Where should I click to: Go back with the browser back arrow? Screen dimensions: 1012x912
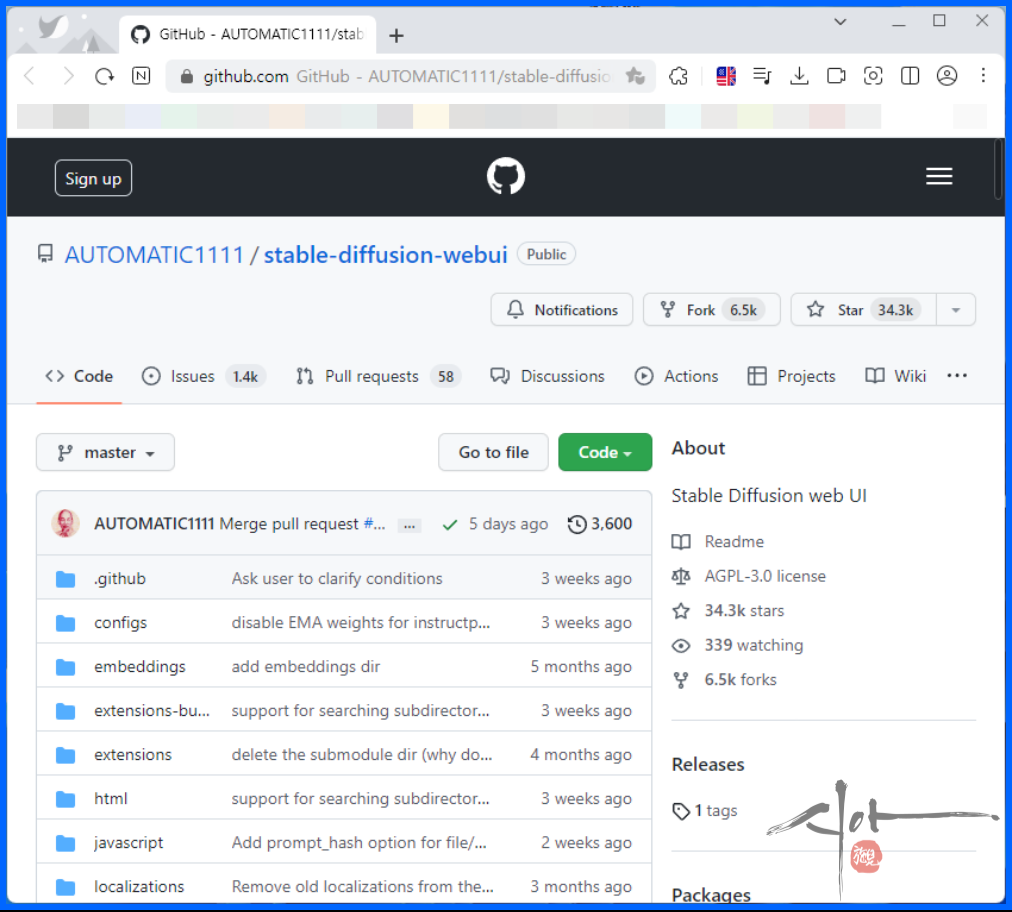point(30,76)
